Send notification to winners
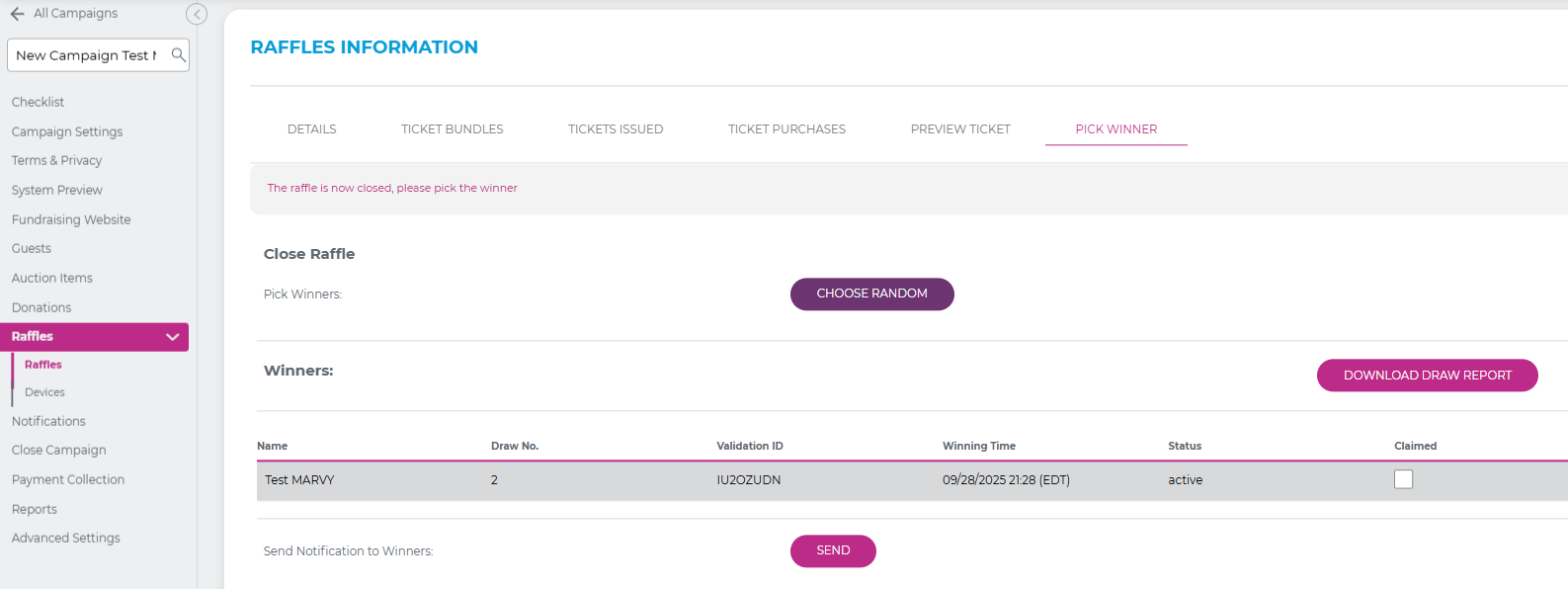This screenshot has width=1568, height=589. [x=832, y=550]
